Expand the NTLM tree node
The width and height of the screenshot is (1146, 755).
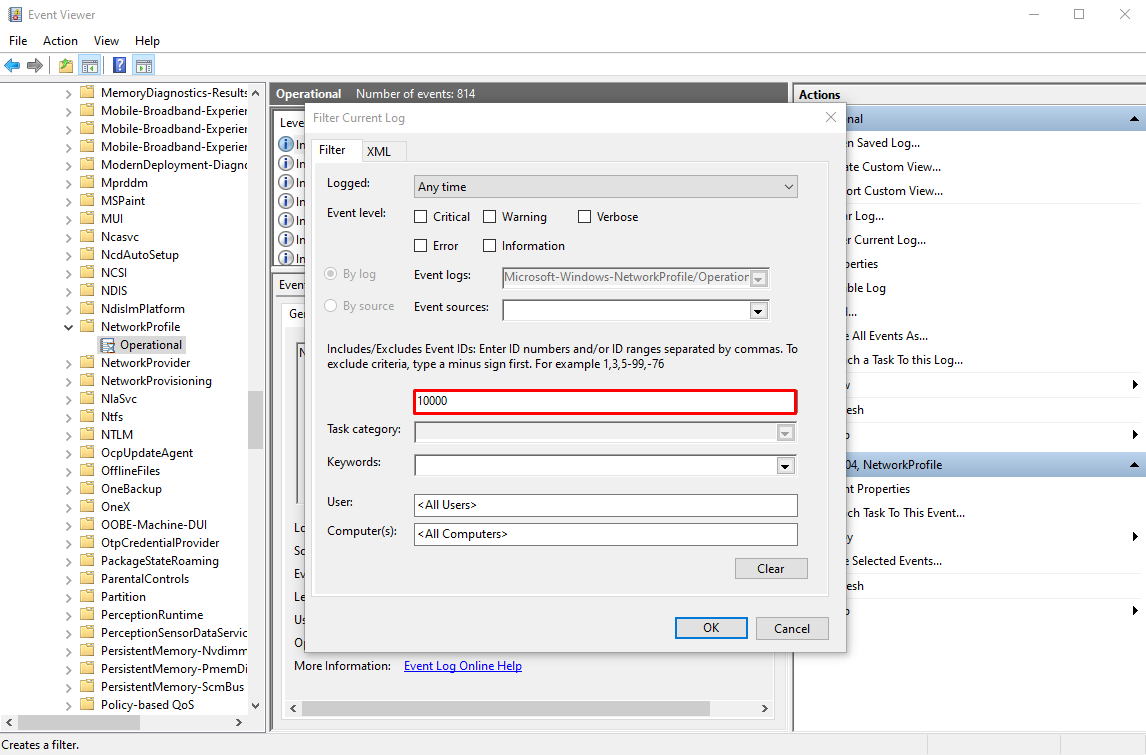pyautogui.click(x=67, y=434)
